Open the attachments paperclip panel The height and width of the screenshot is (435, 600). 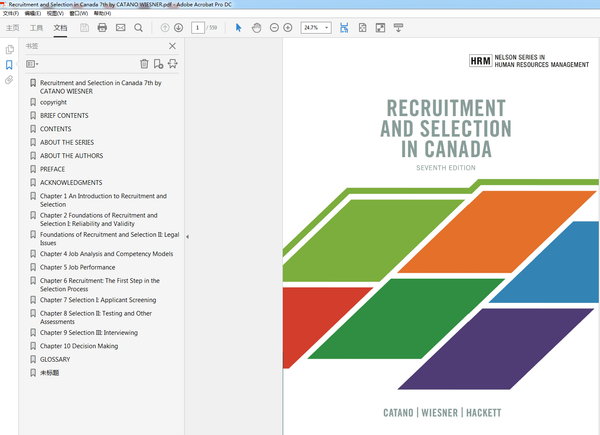(9, 80)
